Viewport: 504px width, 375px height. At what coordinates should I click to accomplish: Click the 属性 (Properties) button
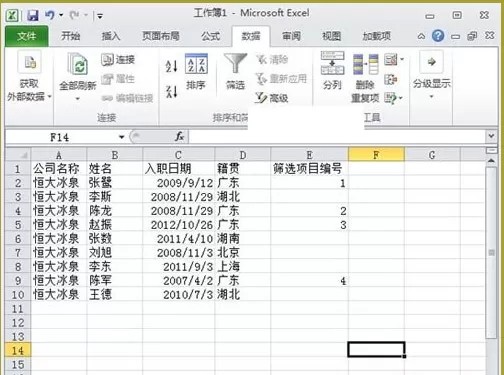pos(117,79)
